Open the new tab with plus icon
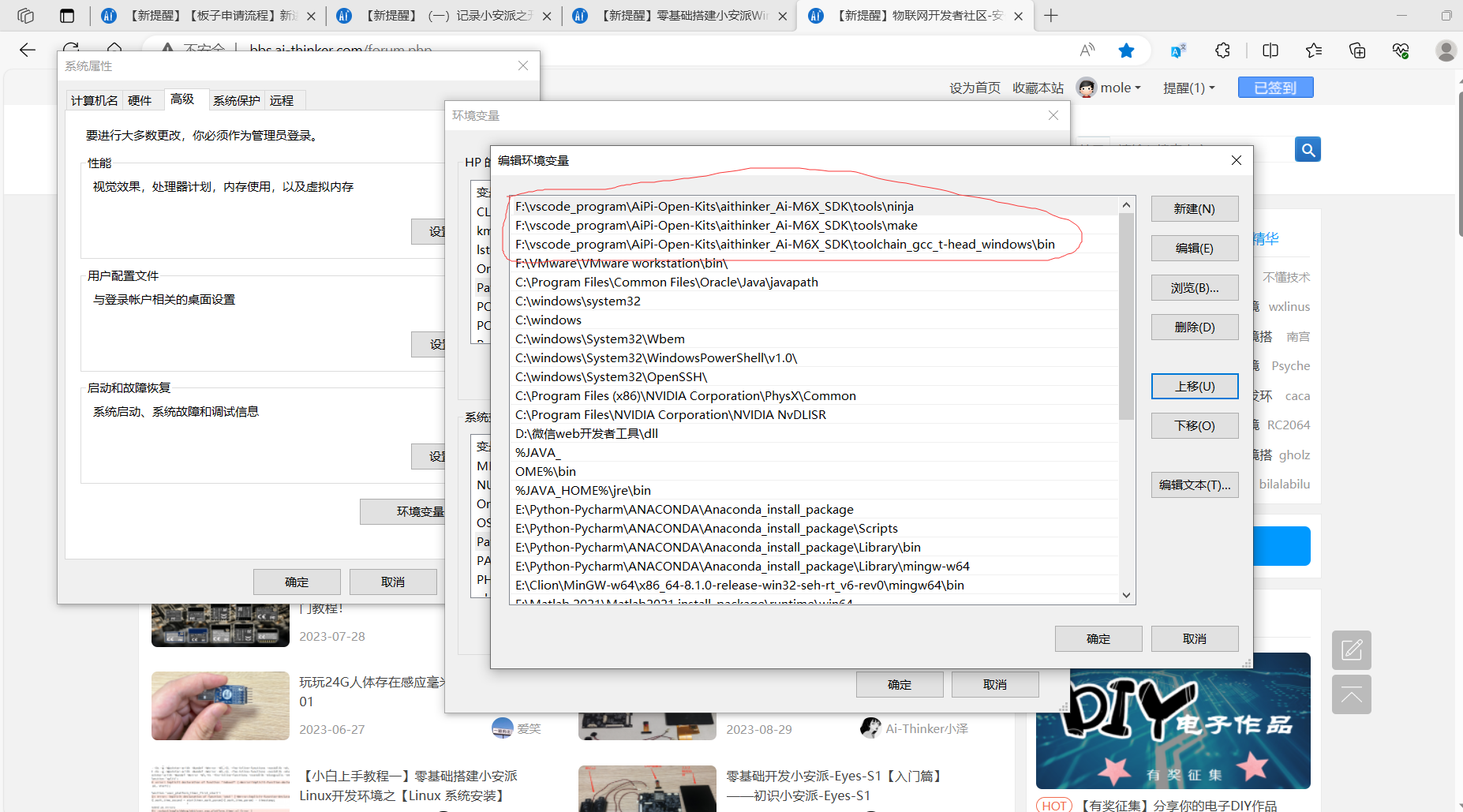Viewport: 1463px width, 812px height. coord(1051,16)
